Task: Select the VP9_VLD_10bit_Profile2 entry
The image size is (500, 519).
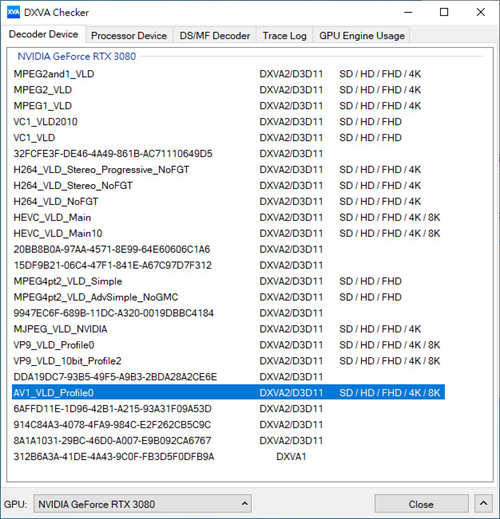Action: pyautogui.click(x=228, y=361)
